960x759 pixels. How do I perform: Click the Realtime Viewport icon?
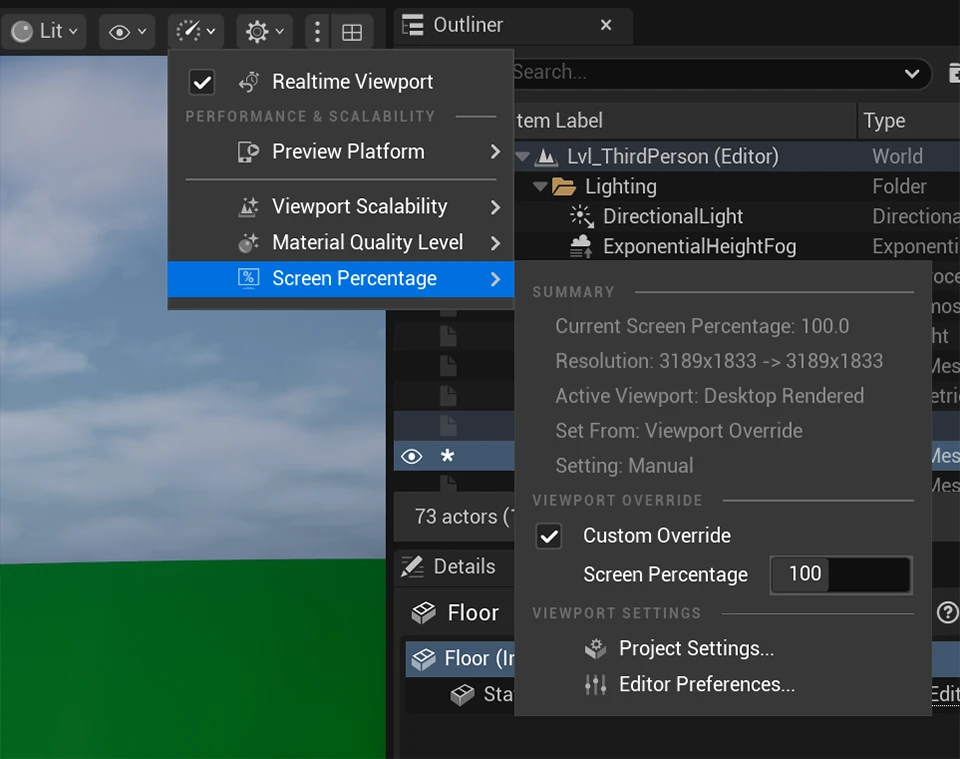point(249,82)
